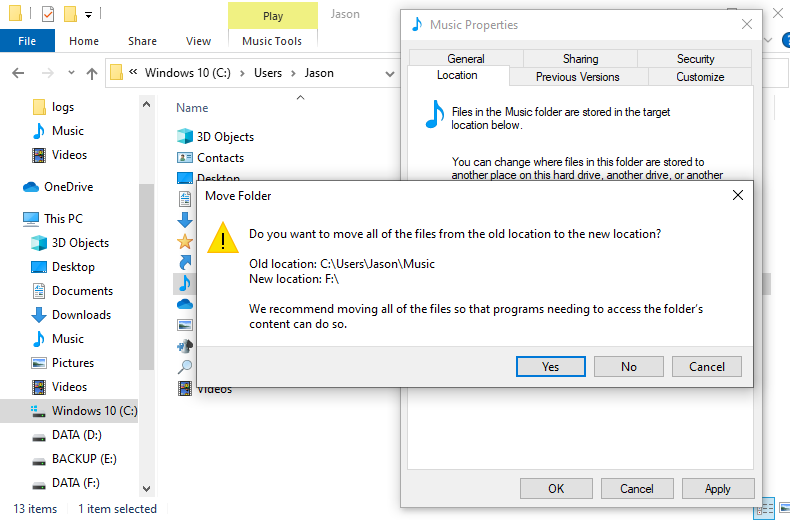Select Contacts in file list

pos(220,158)
